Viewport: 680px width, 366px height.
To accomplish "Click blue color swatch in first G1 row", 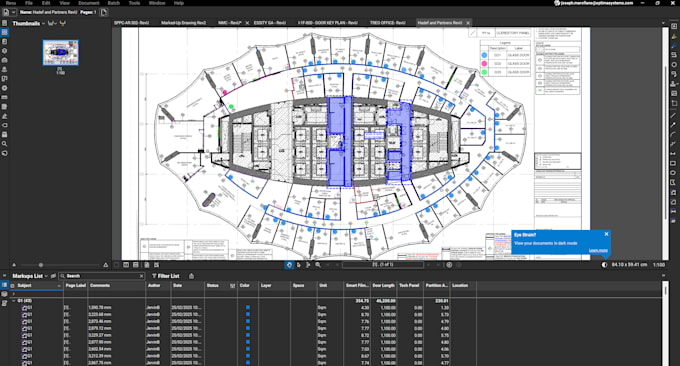I will (248, 307).
